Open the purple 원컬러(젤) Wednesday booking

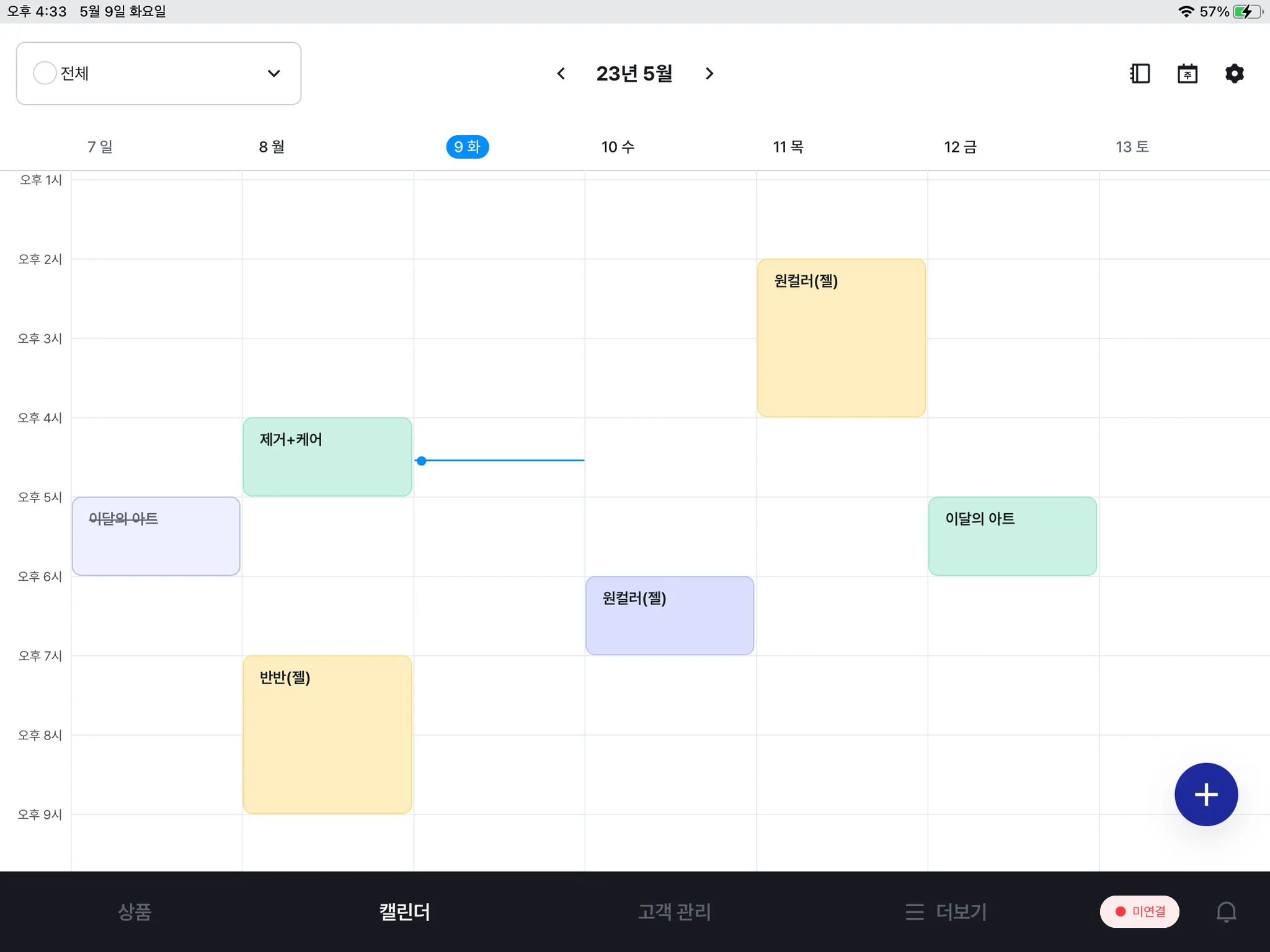tap(670, 615)
